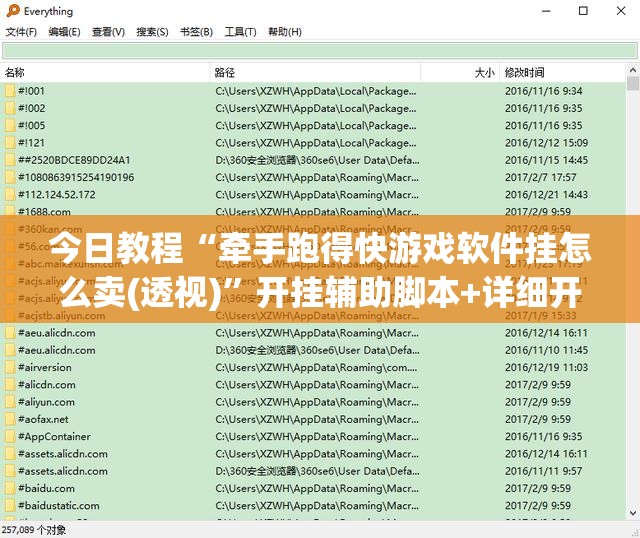Click the vertical scrollbar thumb
Viewport: 640px width, 538px height.
(633, 84)
